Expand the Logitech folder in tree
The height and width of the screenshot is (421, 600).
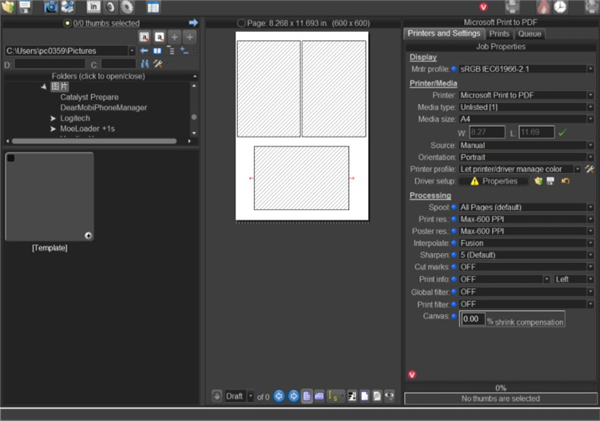(52, 118)
